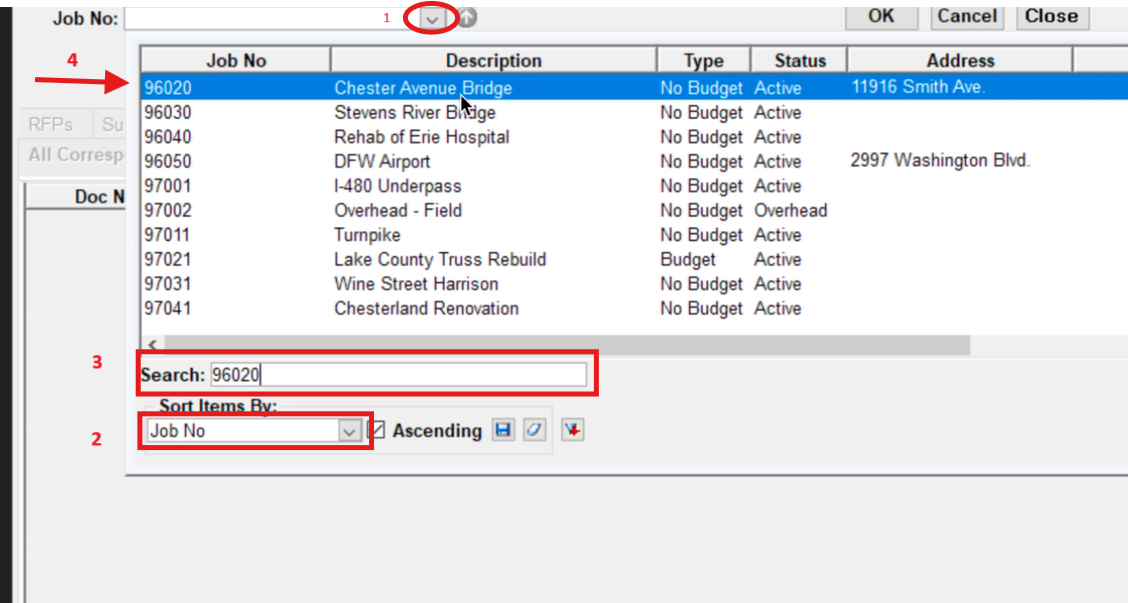
Task: Click the Cancel button
Action: (967, 17)
